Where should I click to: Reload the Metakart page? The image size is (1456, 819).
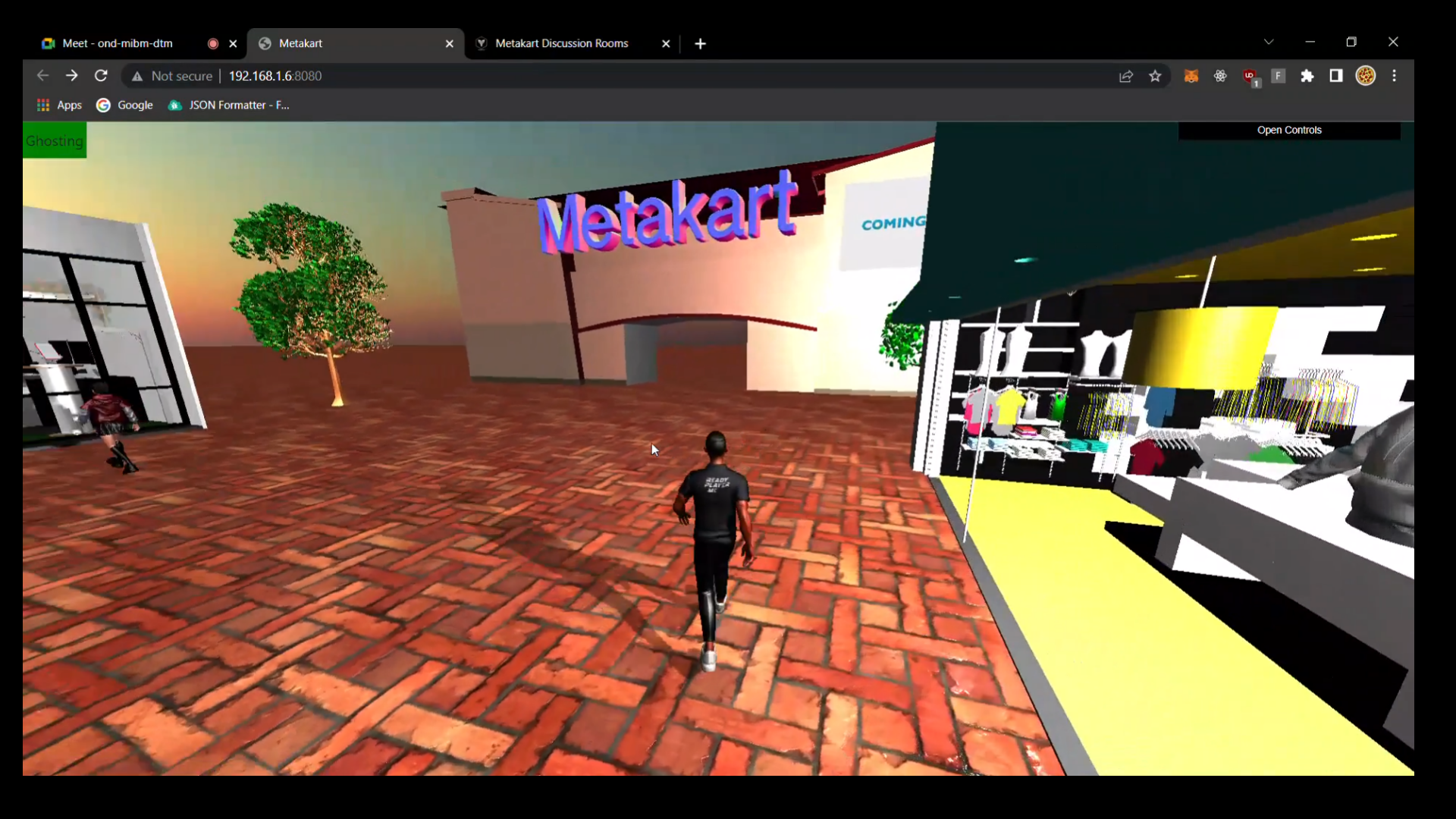(x=101, y=76)
